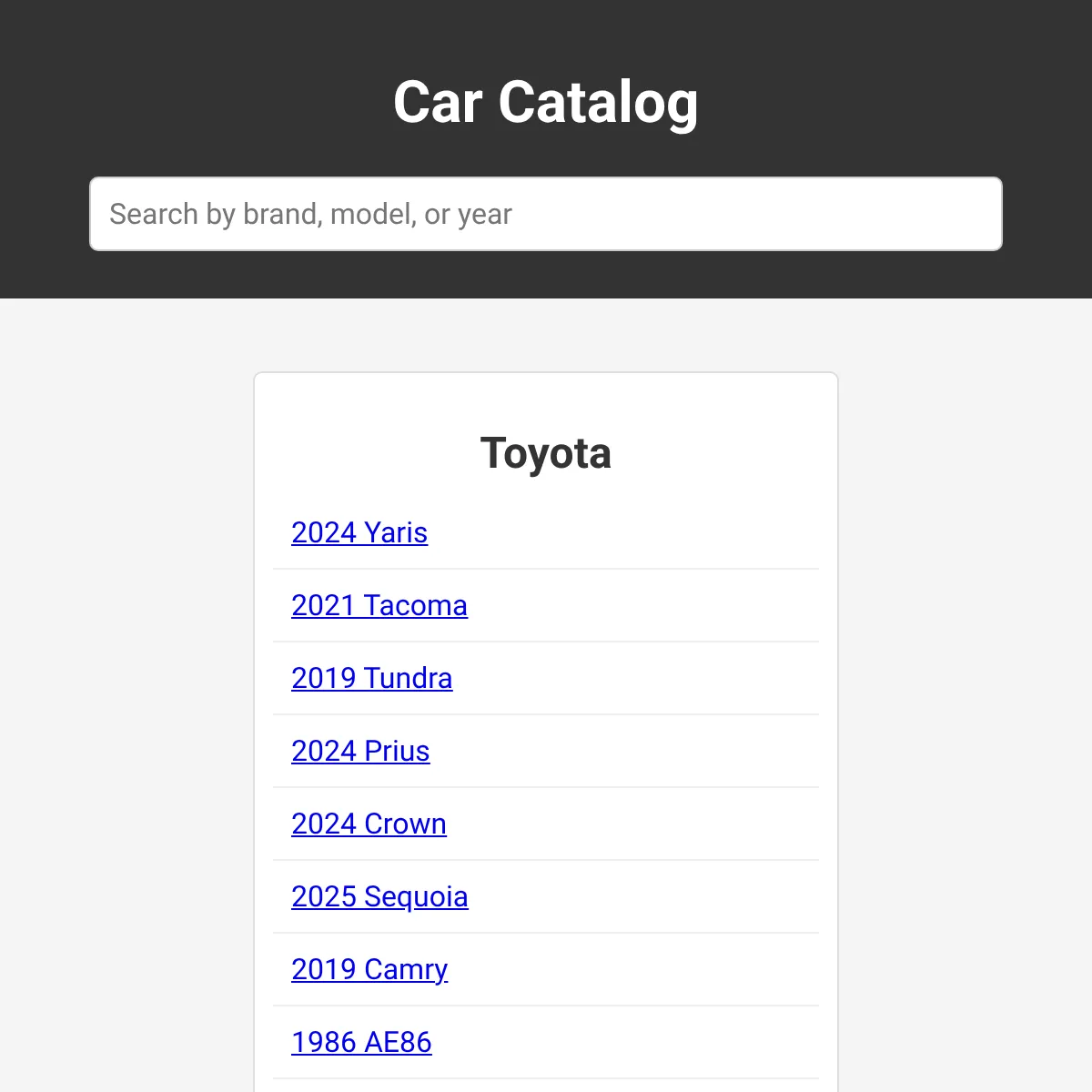Open the 2024 Crown link

coord(369,824)
